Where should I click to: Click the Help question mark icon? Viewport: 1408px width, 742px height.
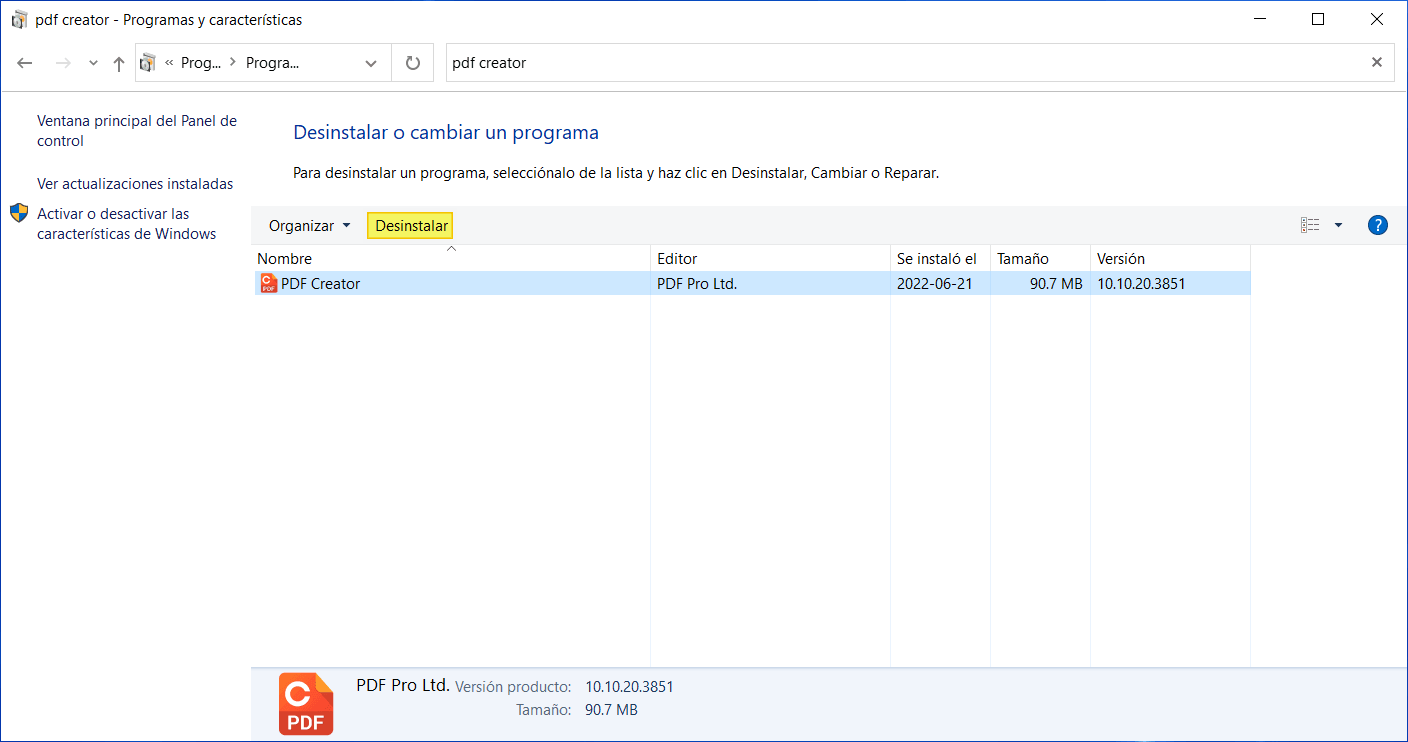[1377, 225]
